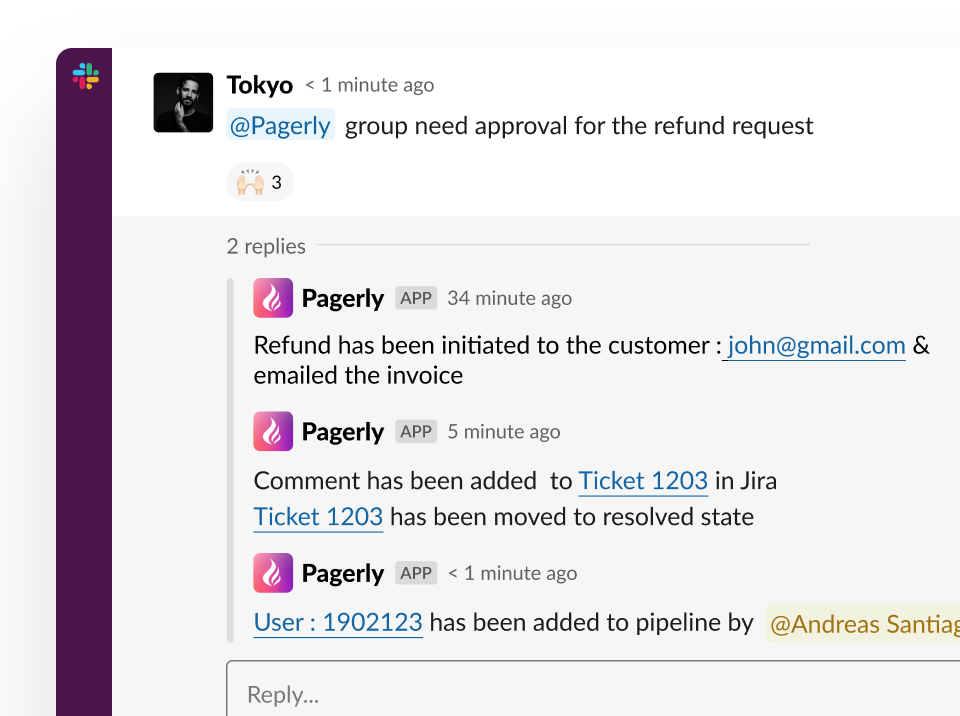This screenshot has height=716, width=960.
Task: Click the Pagerly name on the first reply
Action: coord(343,299)
